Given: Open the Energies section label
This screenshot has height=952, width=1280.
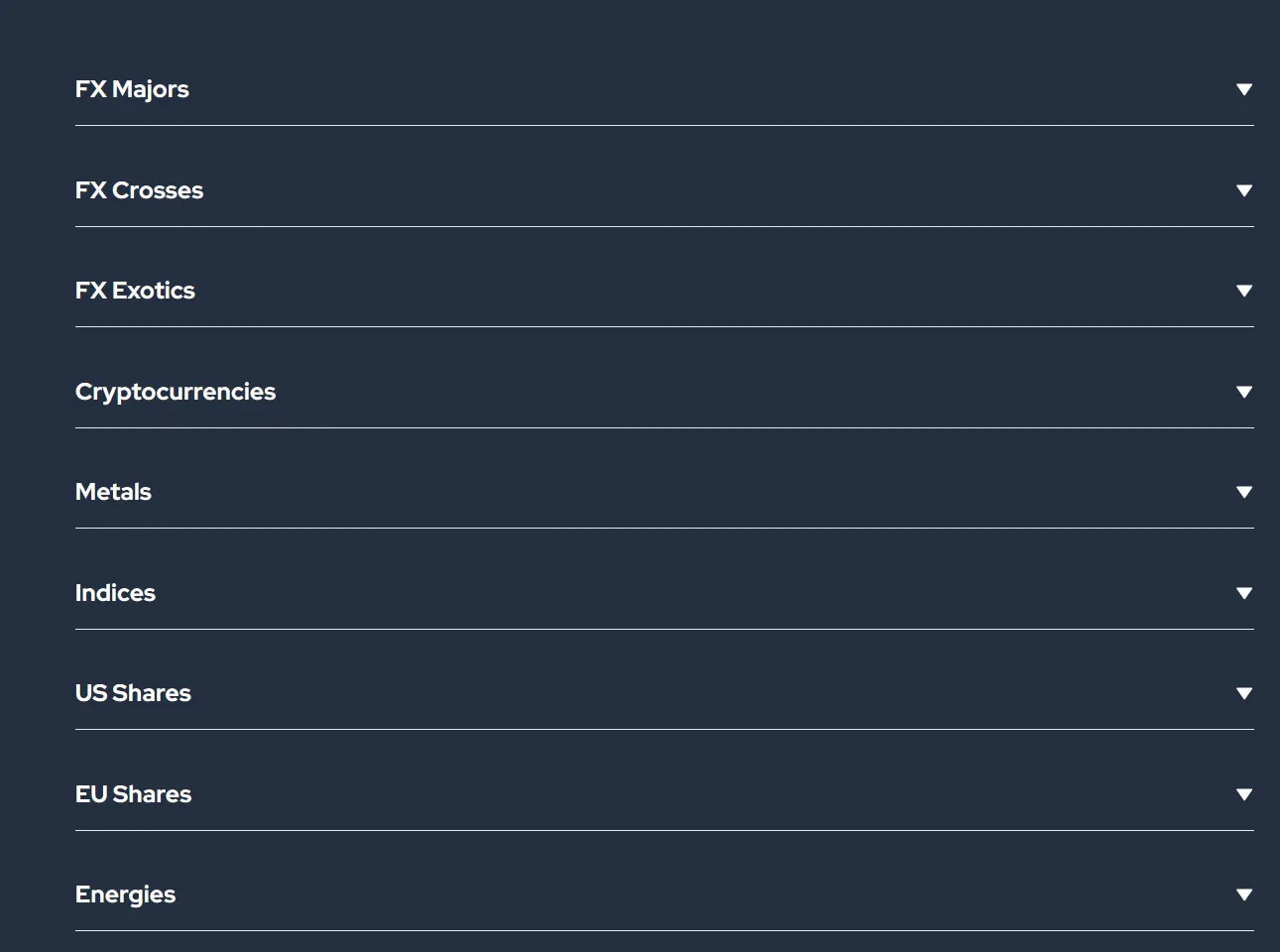Looking at the screenshot, I should click(x=125, y=894).
